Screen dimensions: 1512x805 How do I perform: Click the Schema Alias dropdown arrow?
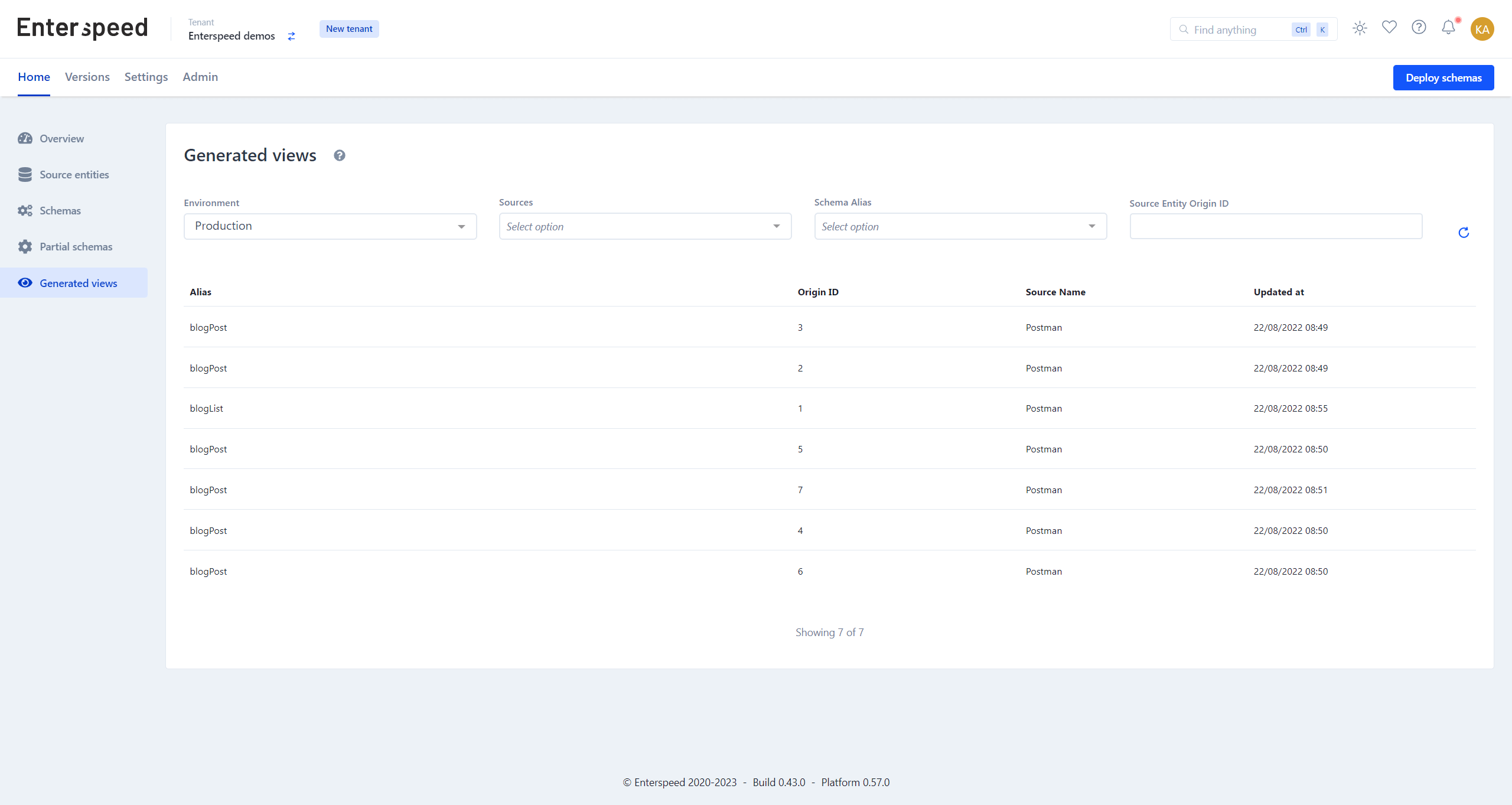pyautogui.click(x=1092, y=227)
